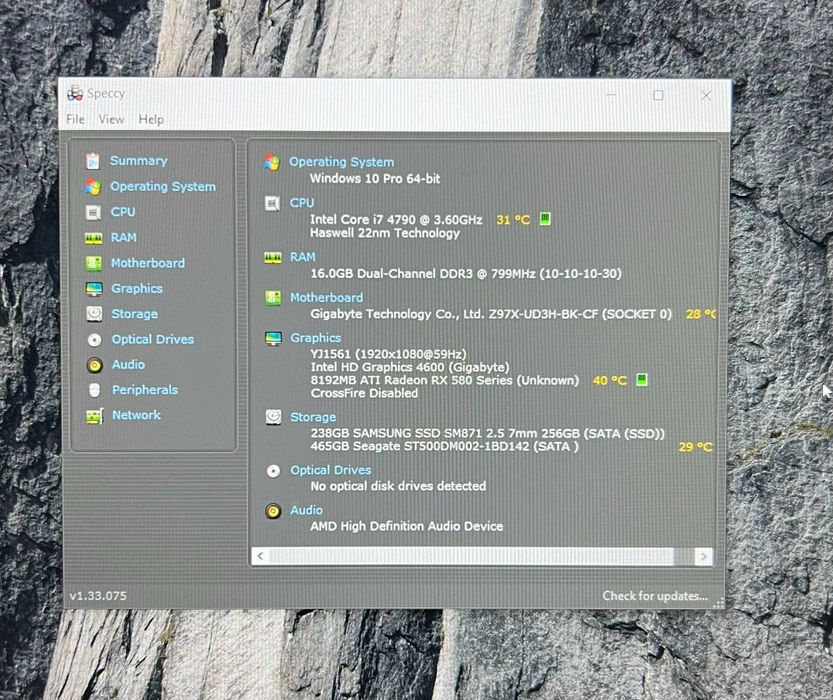Click the YJ1561 monitor resolution line
Screen dimensions: 833x700
pos(388,354)
